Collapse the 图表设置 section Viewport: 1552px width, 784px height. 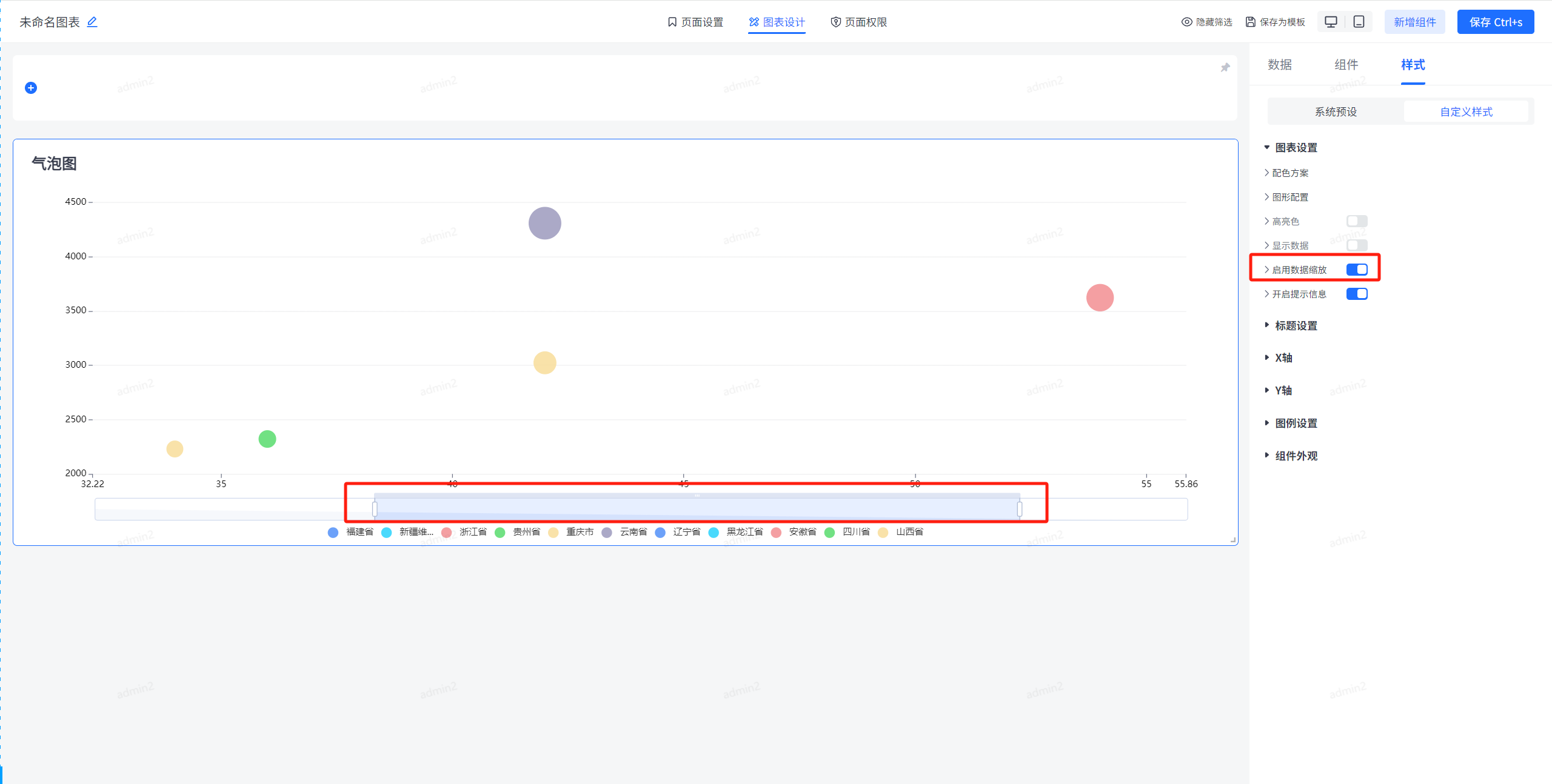tap(1290, 148)
